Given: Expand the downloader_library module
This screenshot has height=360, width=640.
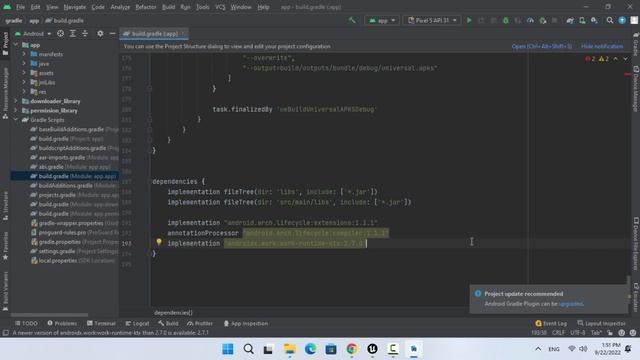Looking at the screenshot, I should (x=16, y=101).
